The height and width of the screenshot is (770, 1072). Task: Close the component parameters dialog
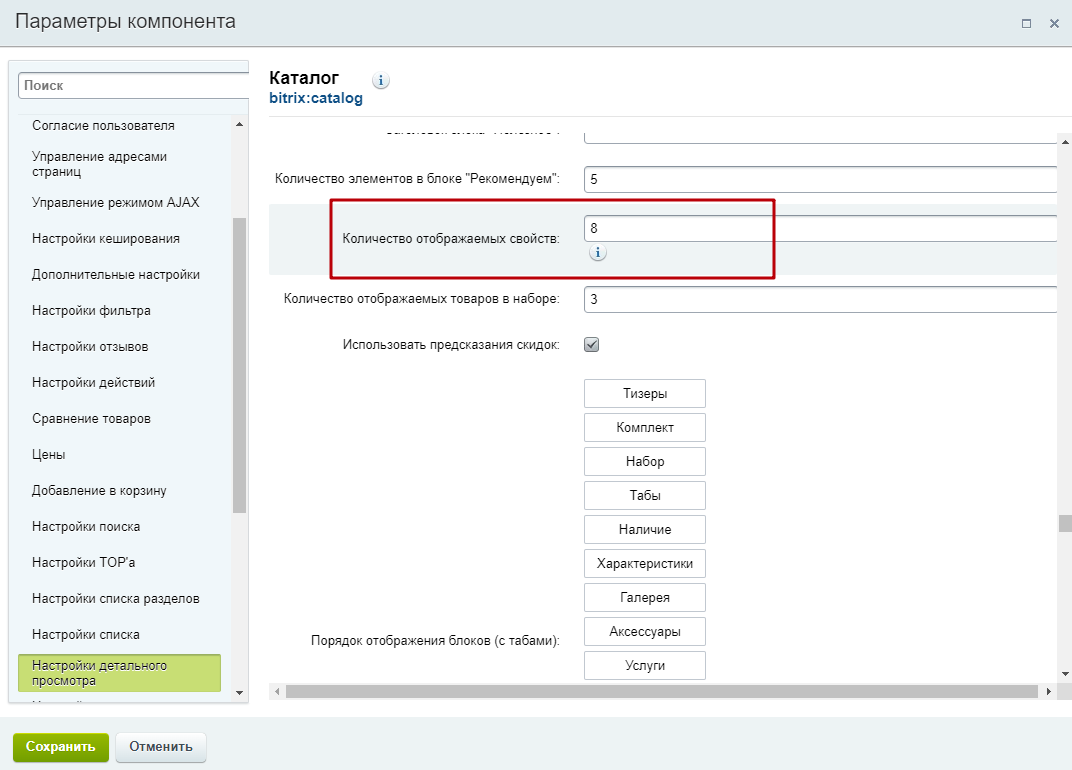[1054, 23]
